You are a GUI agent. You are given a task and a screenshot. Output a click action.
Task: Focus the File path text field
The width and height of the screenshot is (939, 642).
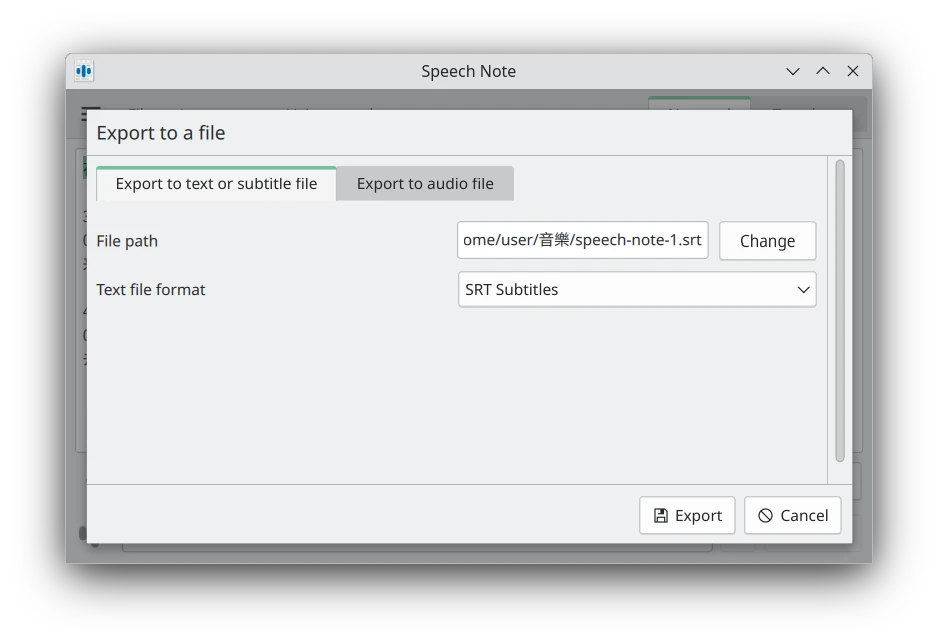pyautogui.click(x=582, y=241)
